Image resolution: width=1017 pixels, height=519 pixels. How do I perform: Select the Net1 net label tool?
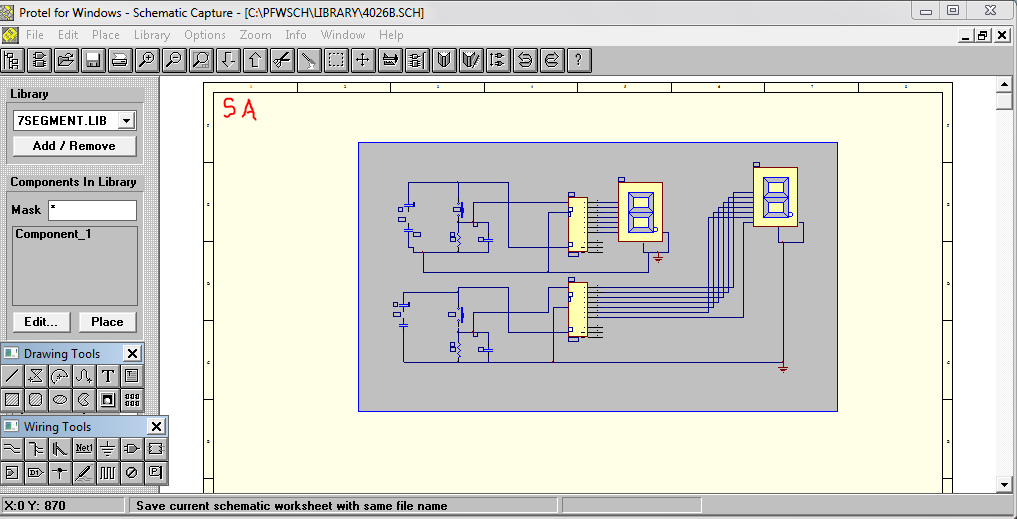click(x=84, y=448)
